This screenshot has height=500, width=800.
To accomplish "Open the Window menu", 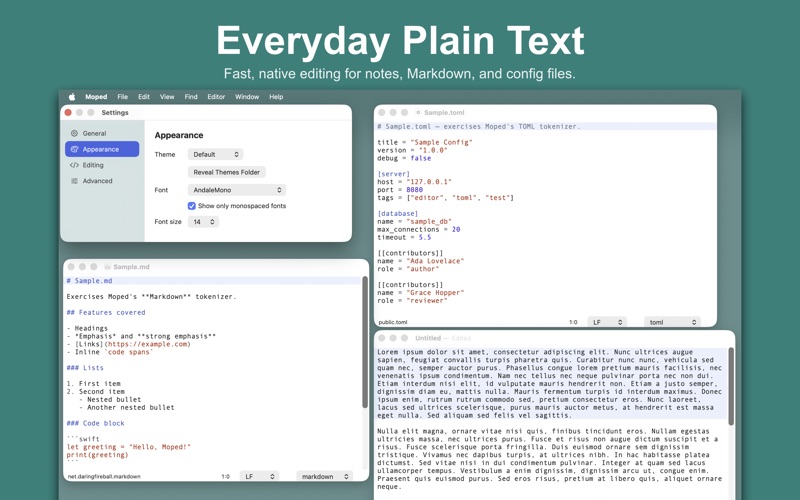I will pos(247,96).
